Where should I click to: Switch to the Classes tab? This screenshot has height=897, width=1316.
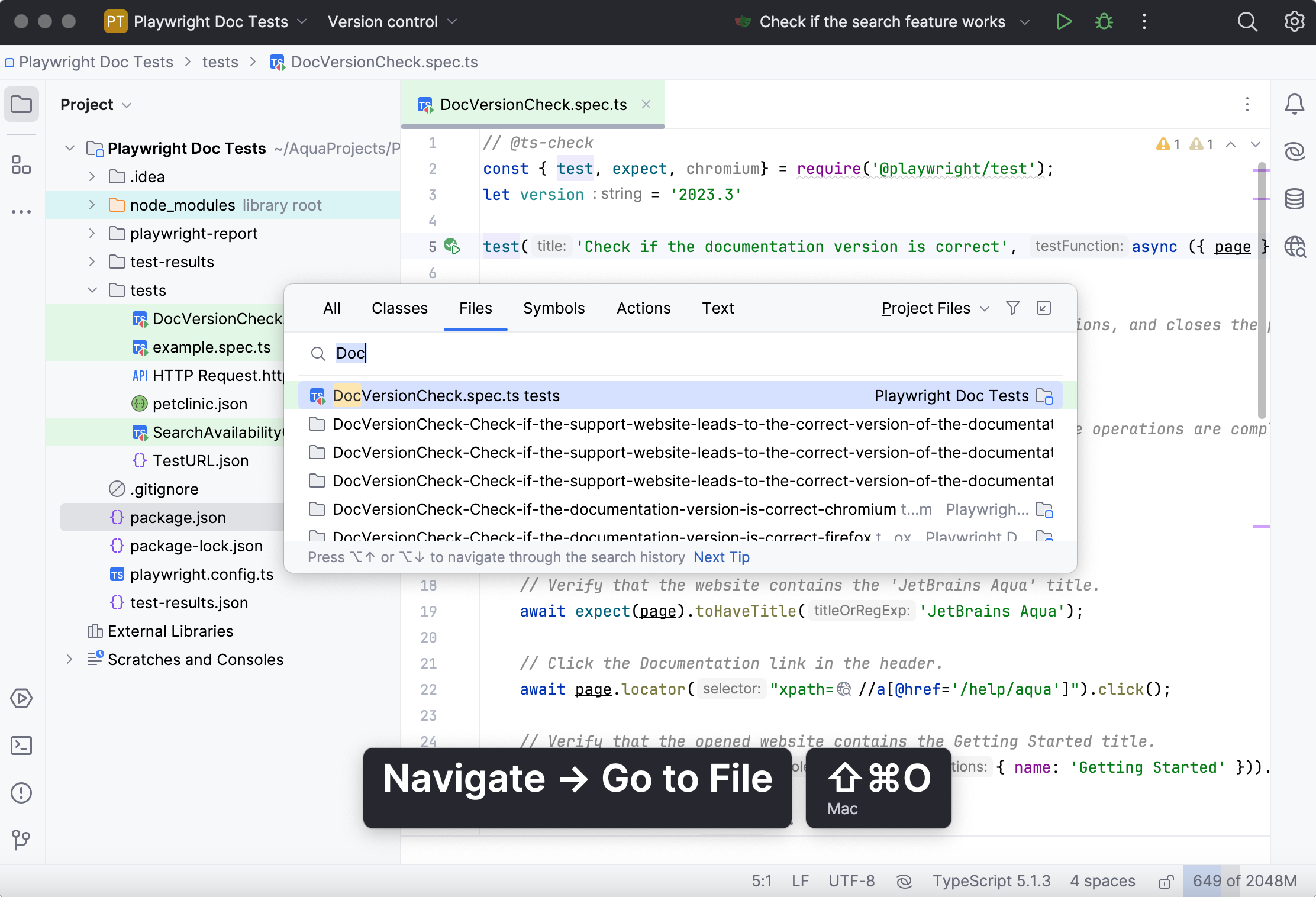[x=399, y=308]
